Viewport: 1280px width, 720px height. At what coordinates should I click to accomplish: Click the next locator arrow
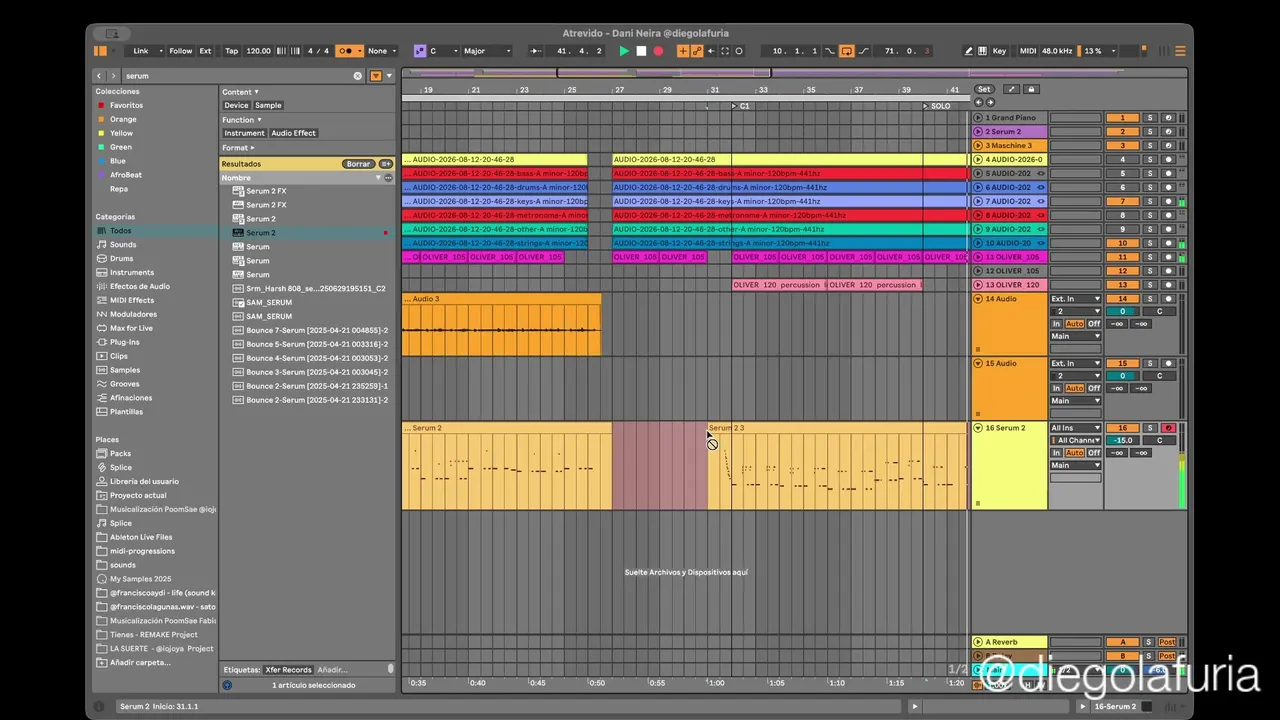pos(990,102)
